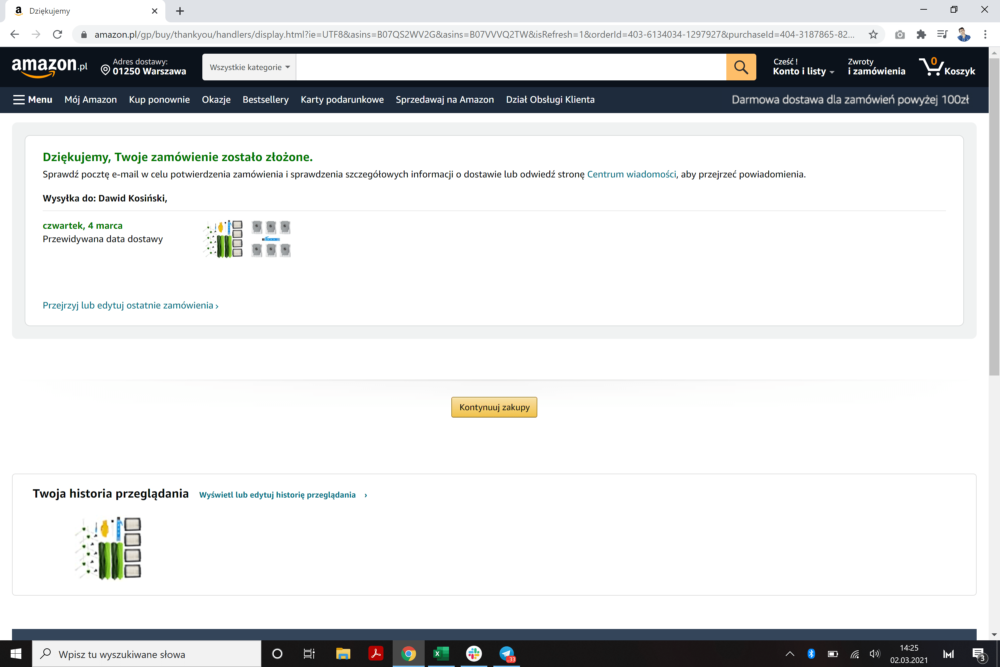Viewport: 1000px width, 667px height.
Task: Click first ordered product thumbnail with green brushes
Action: click(x=224, y=238)
